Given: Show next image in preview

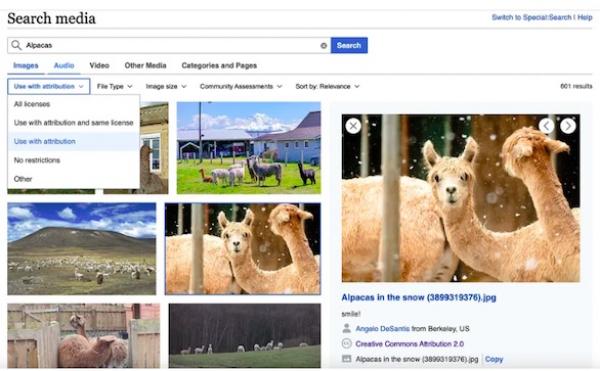Looking at the screenshot, I should tap(568, 126).
